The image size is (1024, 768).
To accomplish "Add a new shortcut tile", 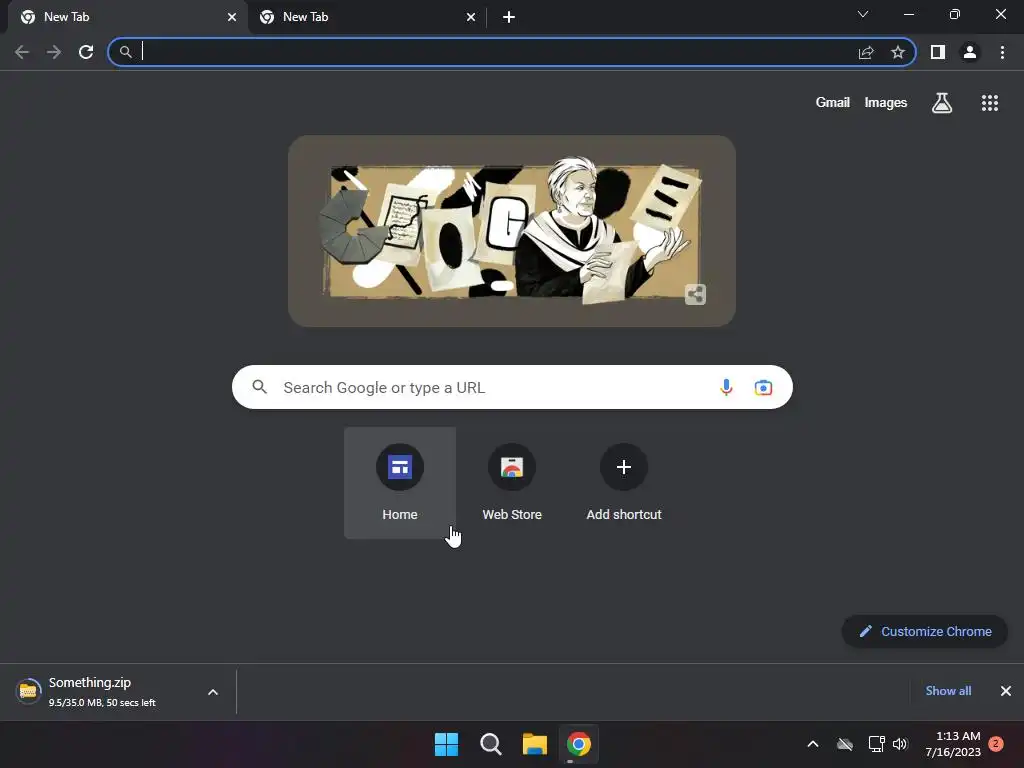I will [624, 483].
